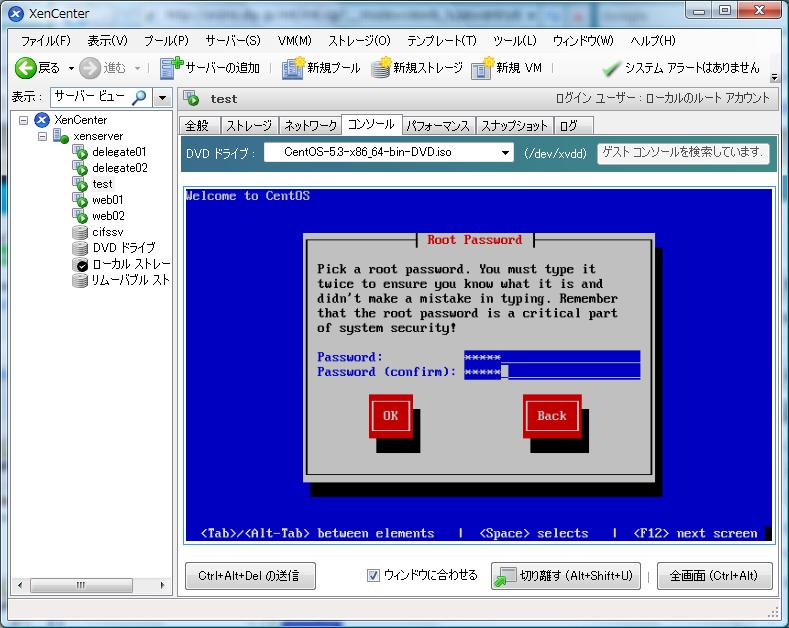Click the search magnifier icon in view box

(139, 97)
